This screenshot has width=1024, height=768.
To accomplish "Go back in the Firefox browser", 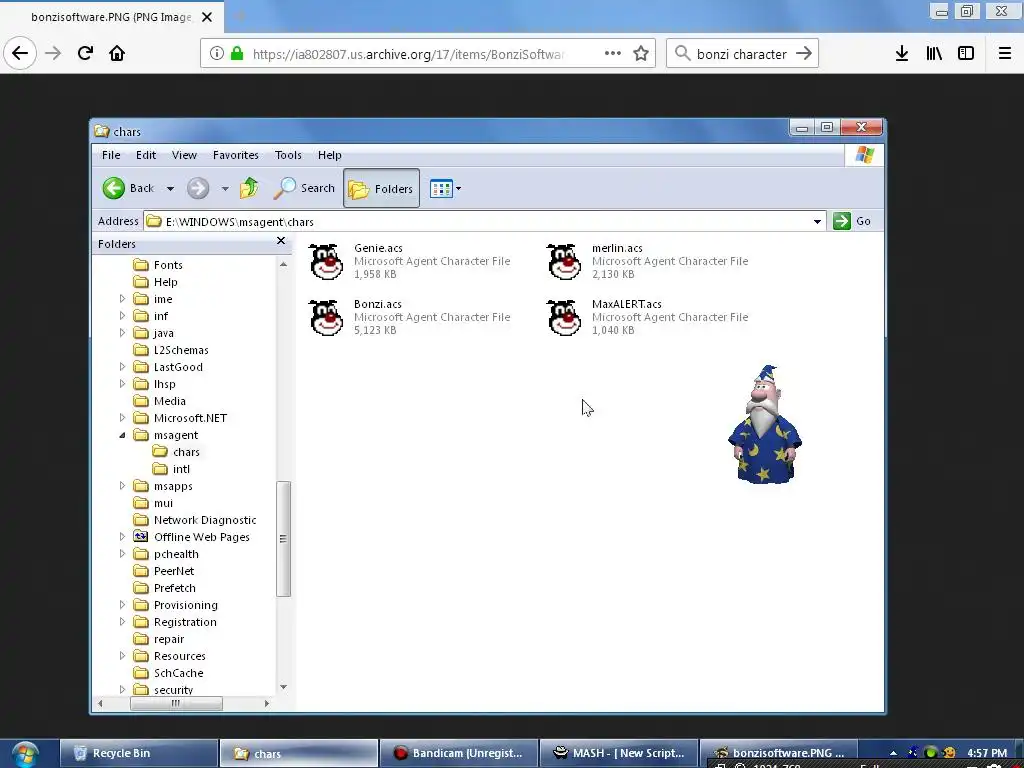I will pyautogui.click(x=20, y=54).
